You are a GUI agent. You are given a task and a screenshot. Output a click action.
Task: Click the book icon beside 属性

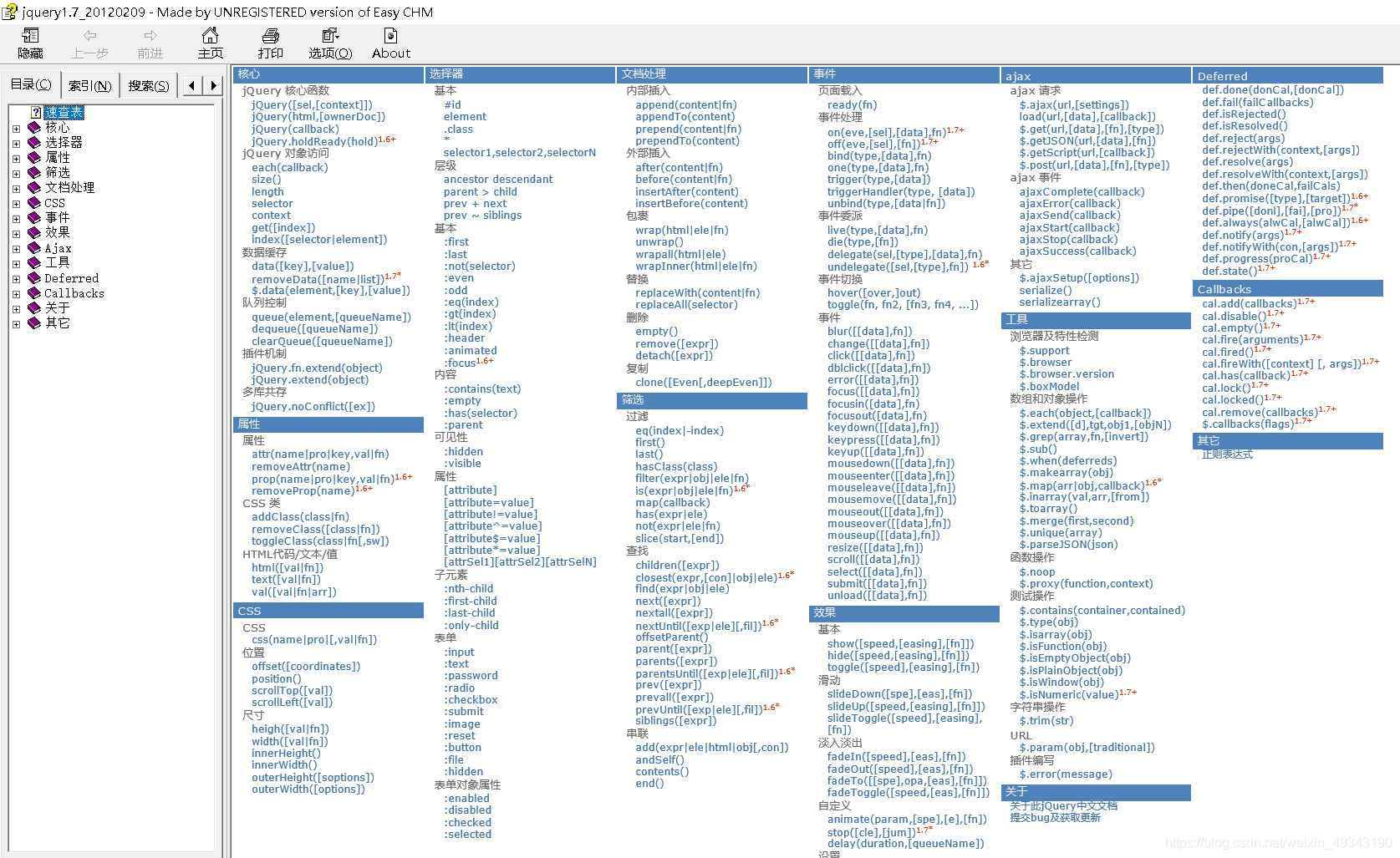click(x=34, y=157)
